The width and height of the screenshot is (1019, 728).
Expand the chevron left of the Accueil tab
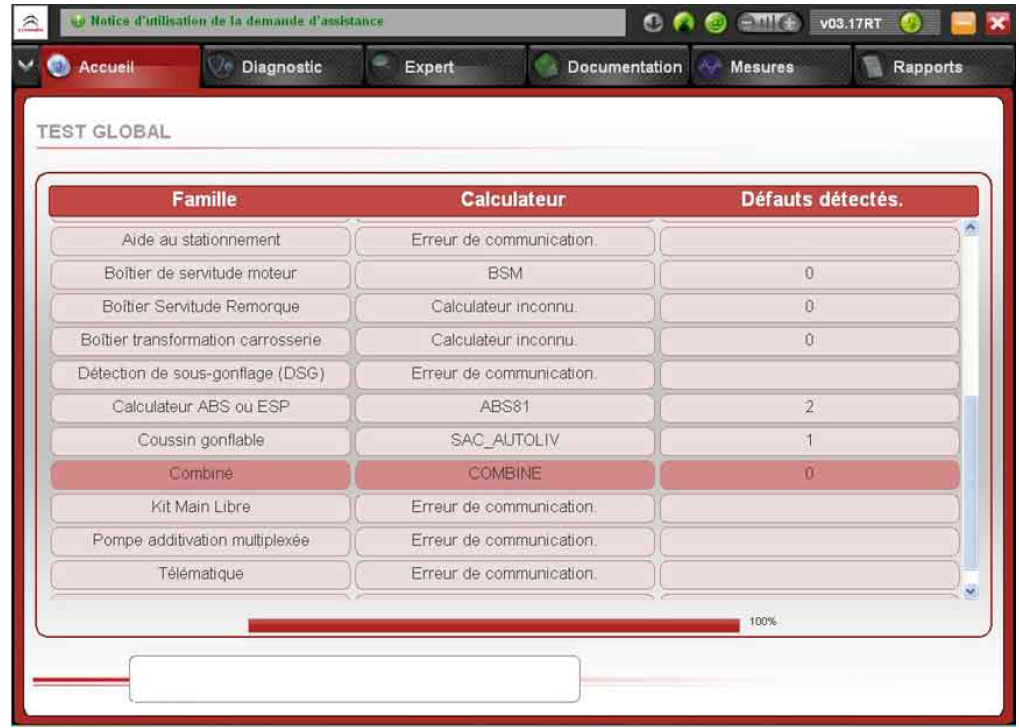(25, 66)
